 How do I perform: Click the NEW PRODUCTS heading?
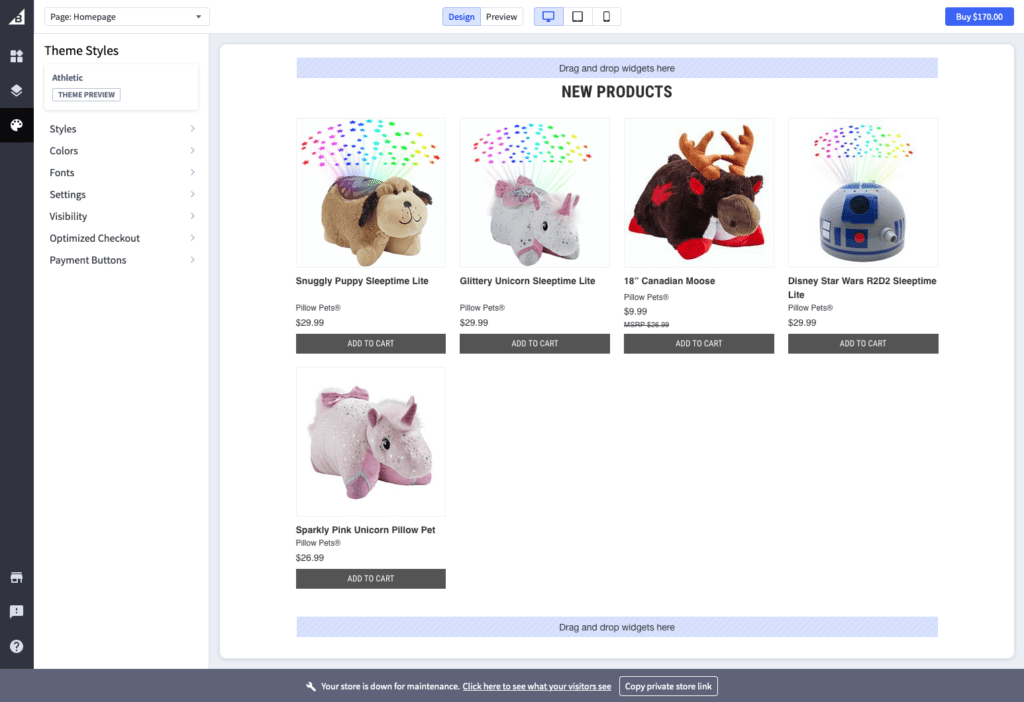tap(616, 92)
